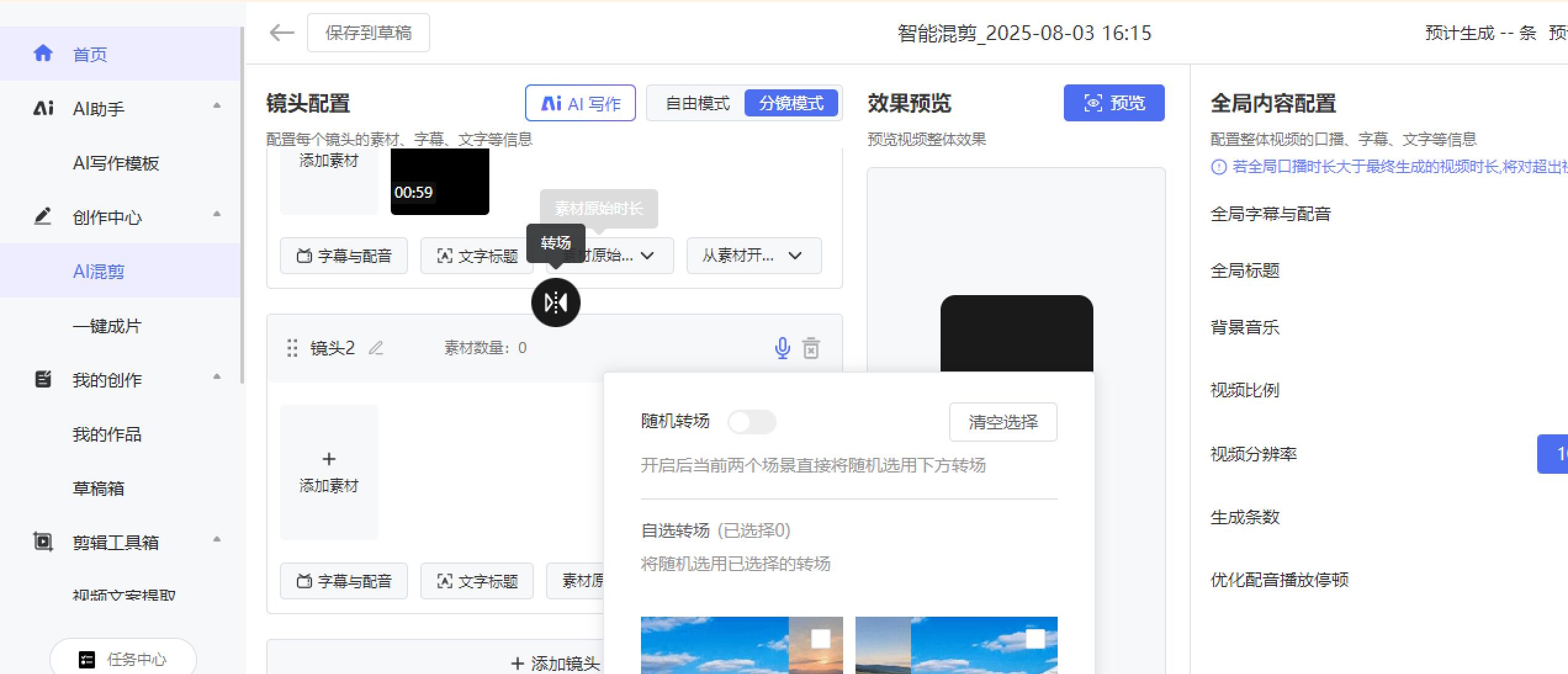The image size is (1568, 674).
Task: Check the second transition thumbnail checkbox
Action: 1035,639
